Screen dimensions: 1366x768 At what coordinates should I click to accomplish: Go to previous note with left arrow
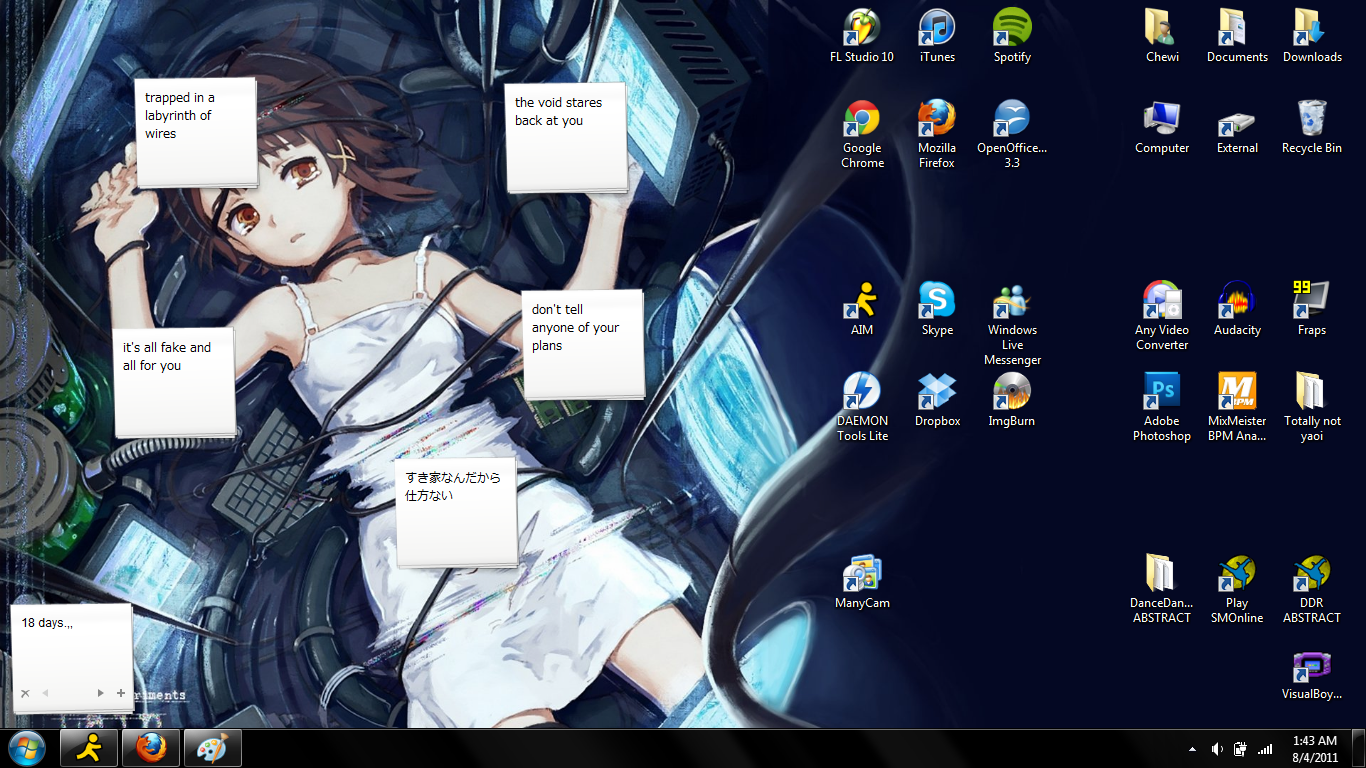[45, 693]
